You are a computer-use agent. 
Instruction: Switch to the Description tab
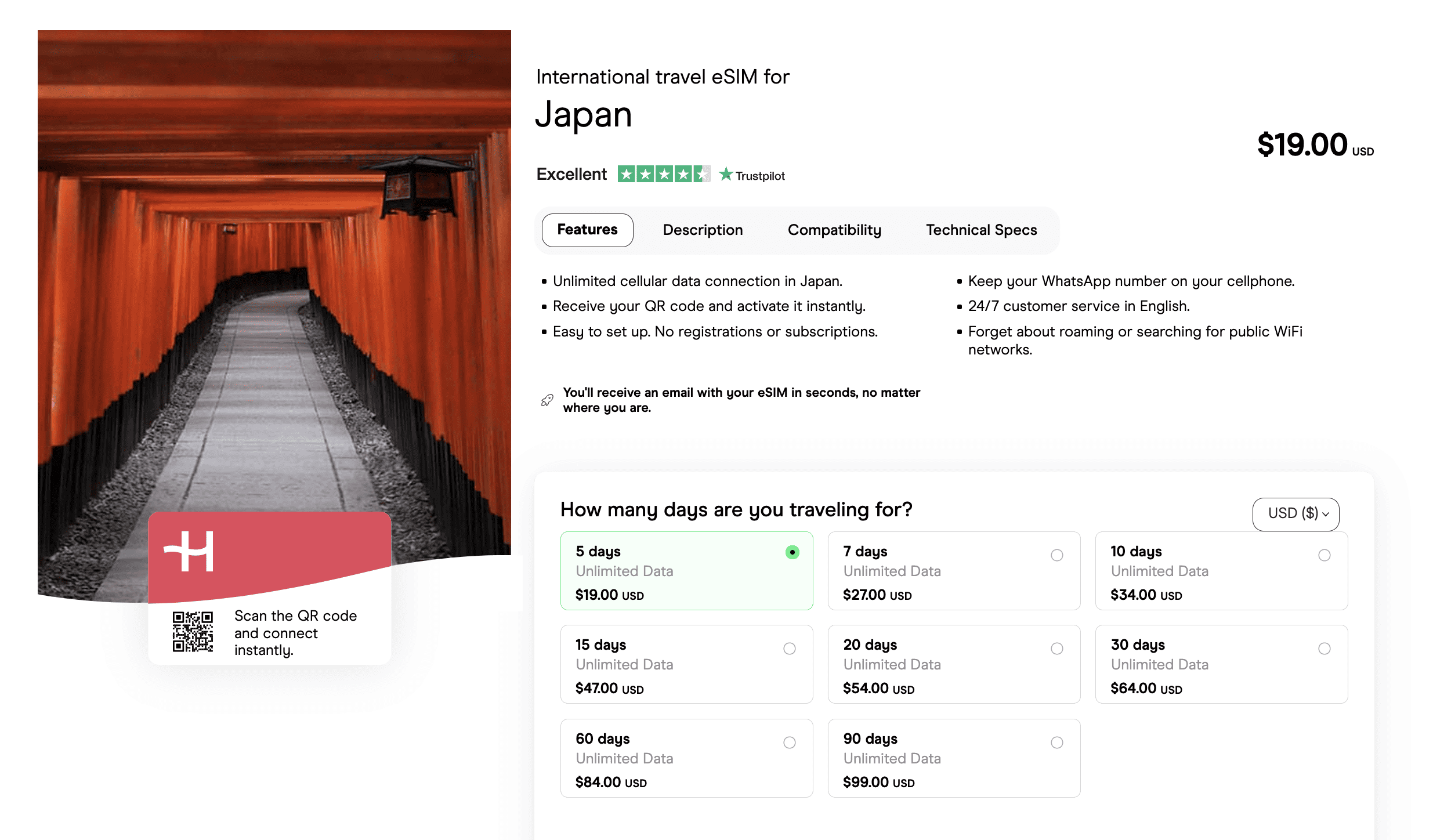pyautogui.click(x=703, y=230)
